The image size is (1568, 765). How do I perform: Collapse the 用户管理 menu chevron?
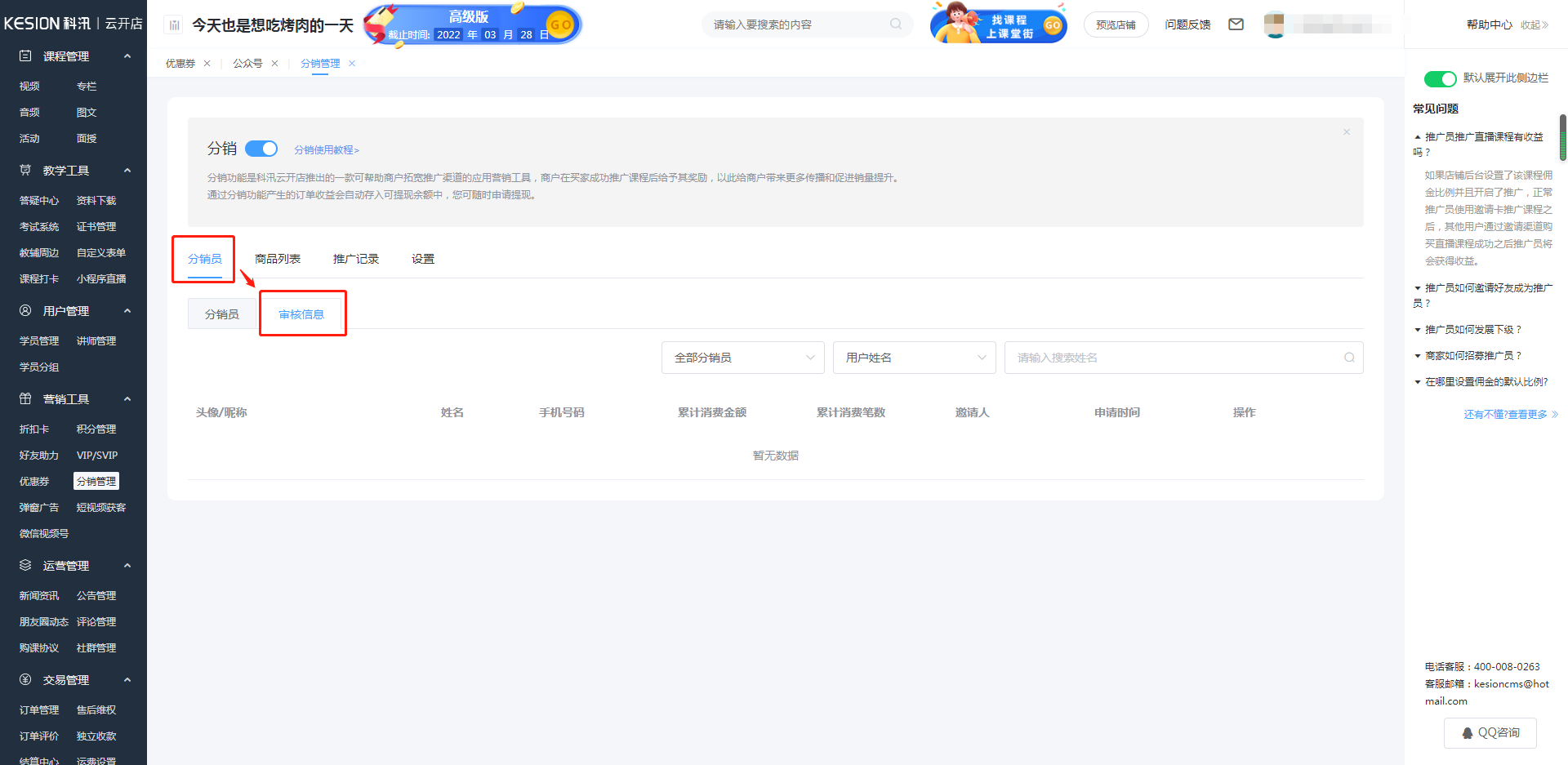[127, 311]
